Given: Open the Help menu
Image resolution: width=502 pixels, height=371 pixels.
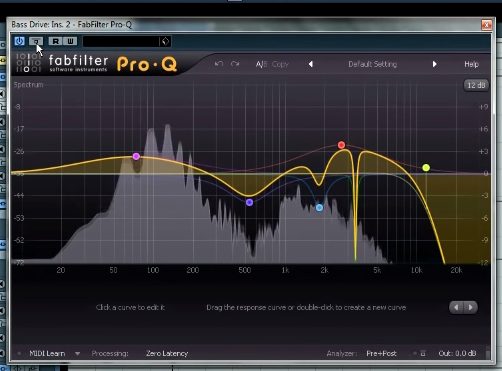Looking at the screenshot, I should click(471, 64).
